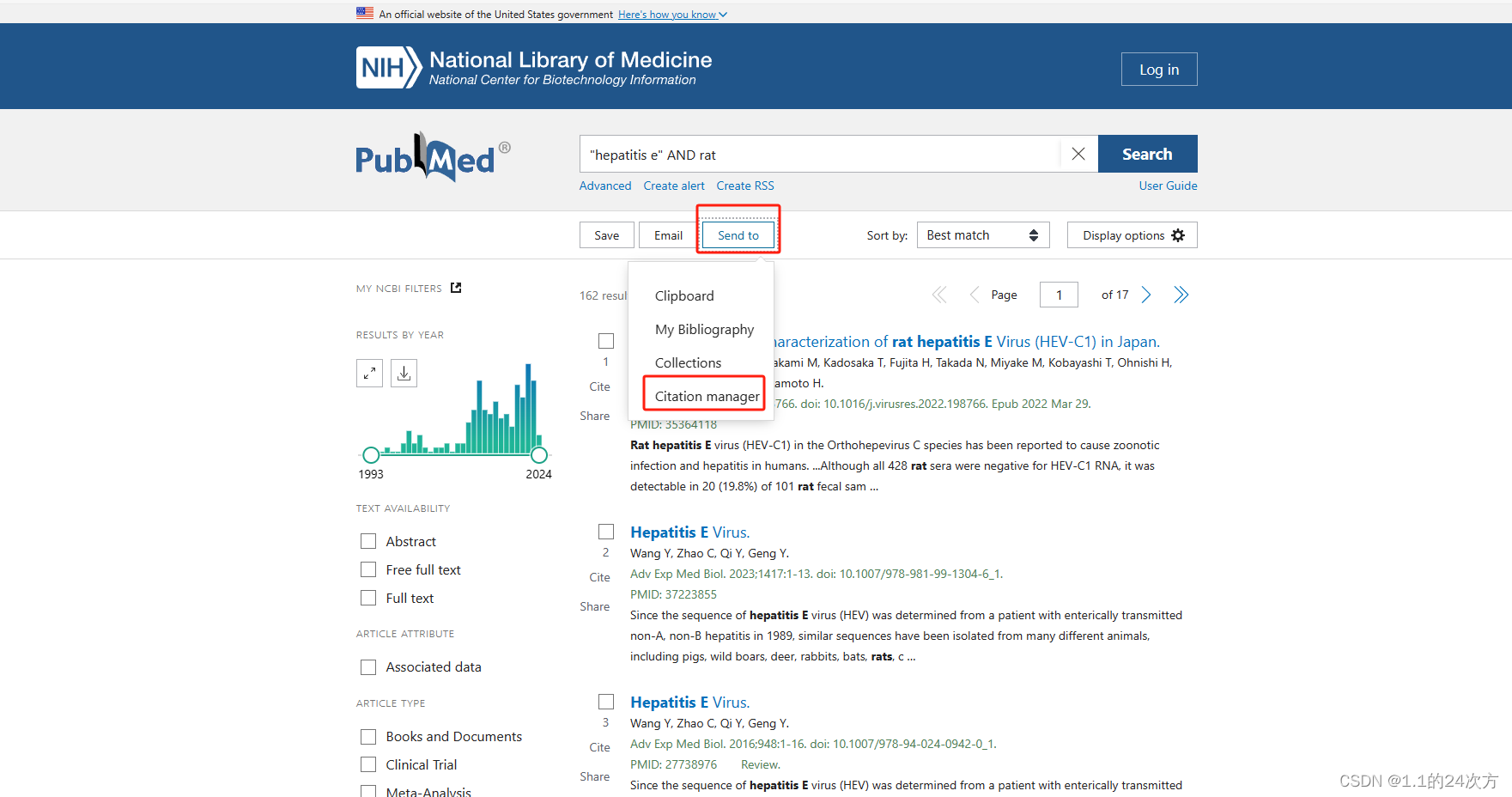Viewport: 1512px width, 797px height.
Task: Clear the search box with X icon
Action: [x=1078, y=154]
